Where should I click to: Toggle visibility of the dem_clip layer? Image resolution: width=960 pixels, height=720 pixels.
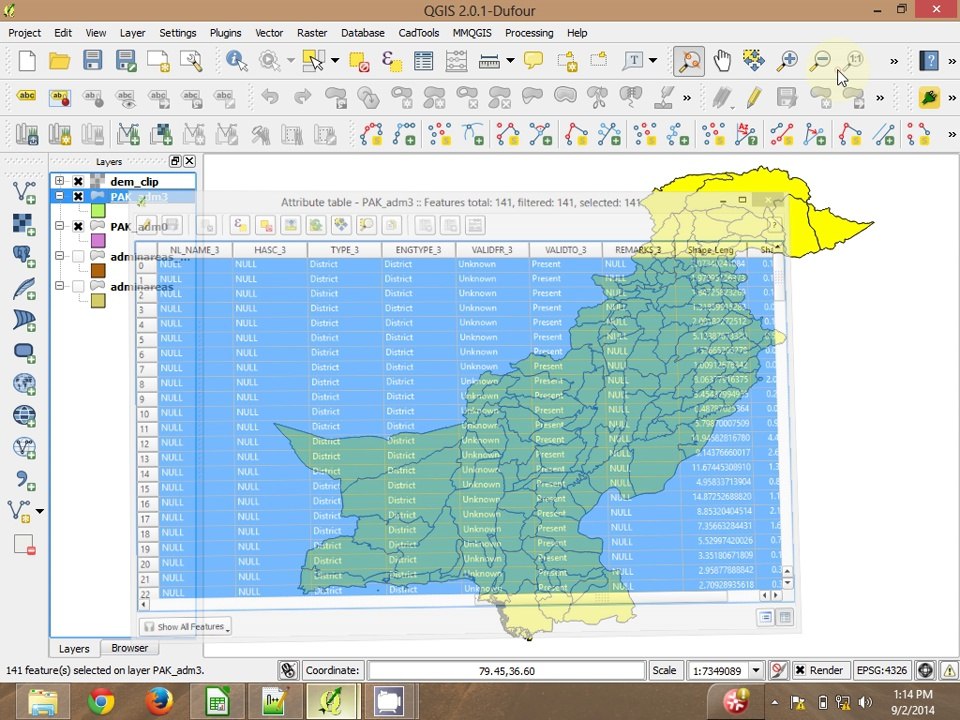pos(78,181)
